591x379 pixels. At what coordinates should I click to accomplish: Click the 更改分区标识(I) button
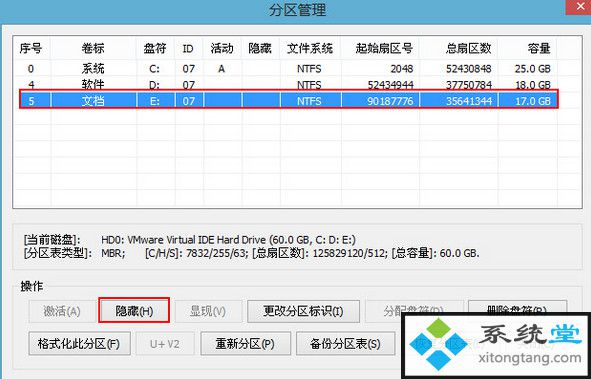pos(303,311)
